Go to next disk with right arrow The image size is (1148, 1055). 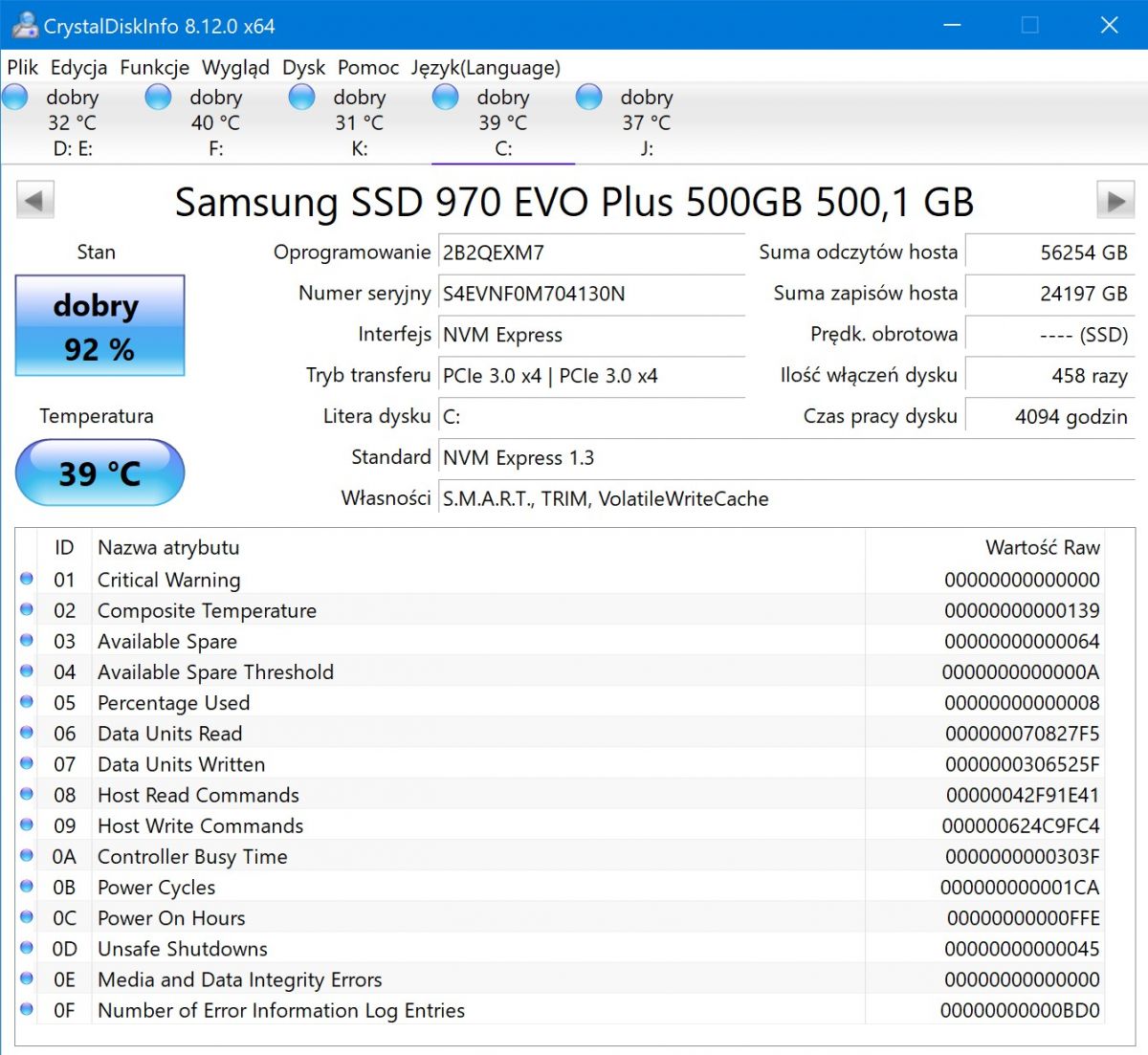pos(1115,201)
